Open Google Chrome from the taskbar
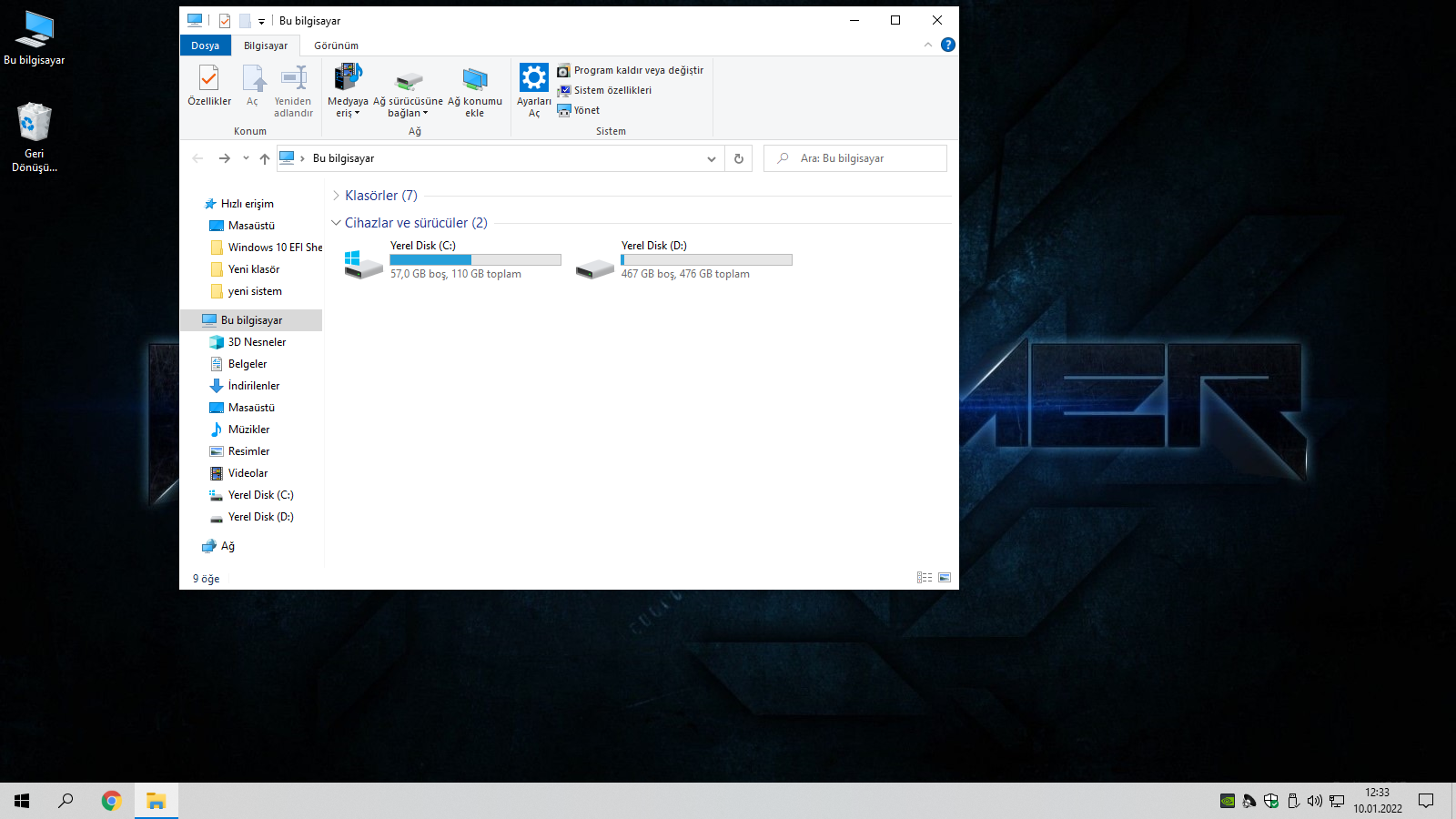The image size is (1456, 819). point(111,801)
